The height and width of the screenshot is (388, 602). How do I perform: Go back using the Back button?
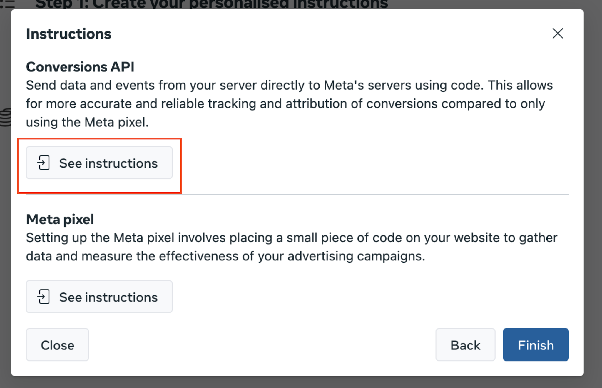[465, 345]
